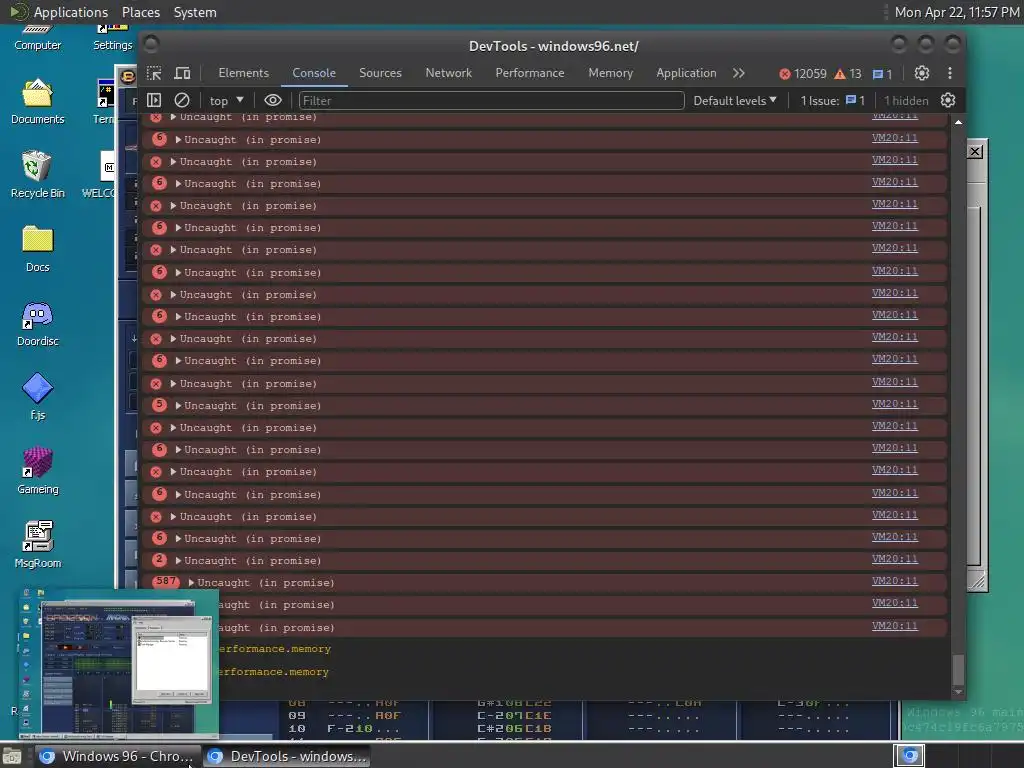Click the 1 Issue link
The image size is (1024, 768).
833,101
